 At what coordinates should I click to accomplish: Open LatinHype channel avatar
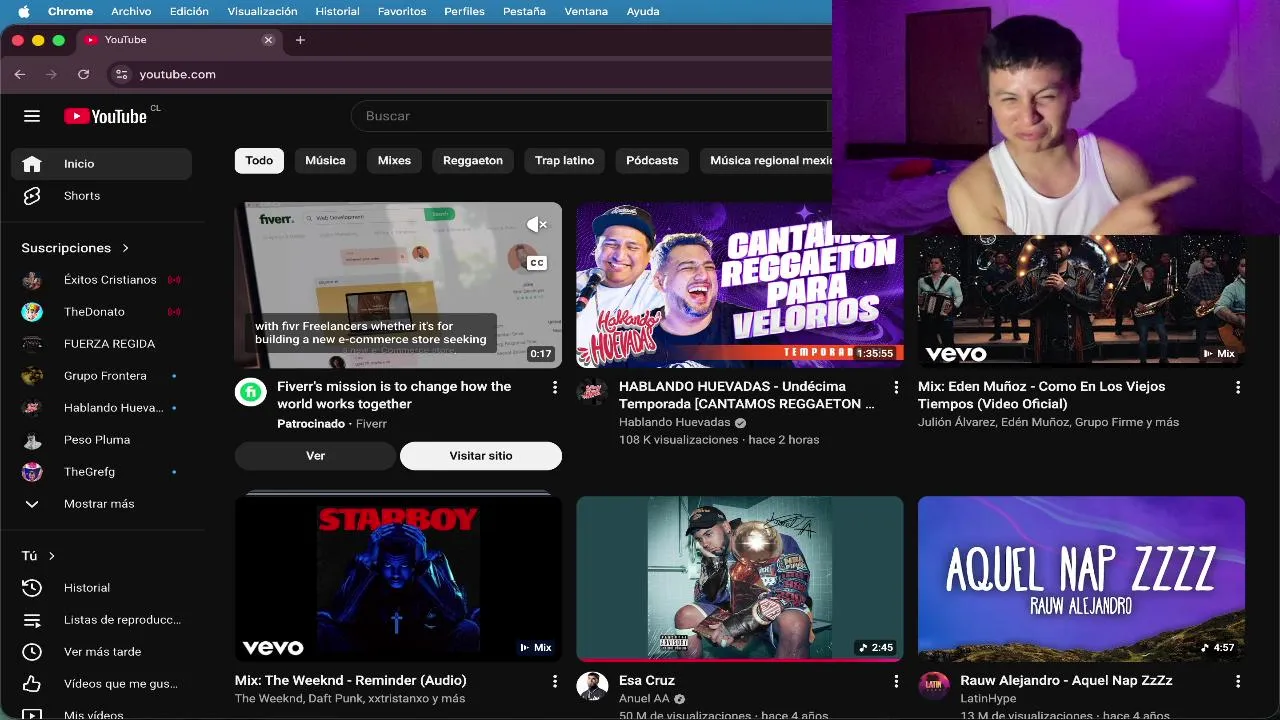(x=934, y=687)
